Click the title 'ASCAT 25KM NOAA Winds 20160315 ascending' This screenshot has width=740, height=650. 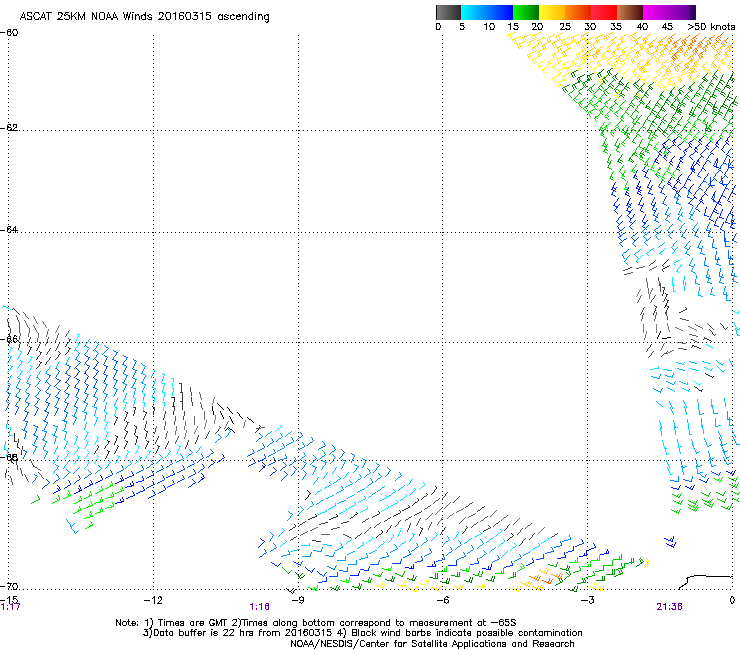pyautogui.click(x=144, y=16)
